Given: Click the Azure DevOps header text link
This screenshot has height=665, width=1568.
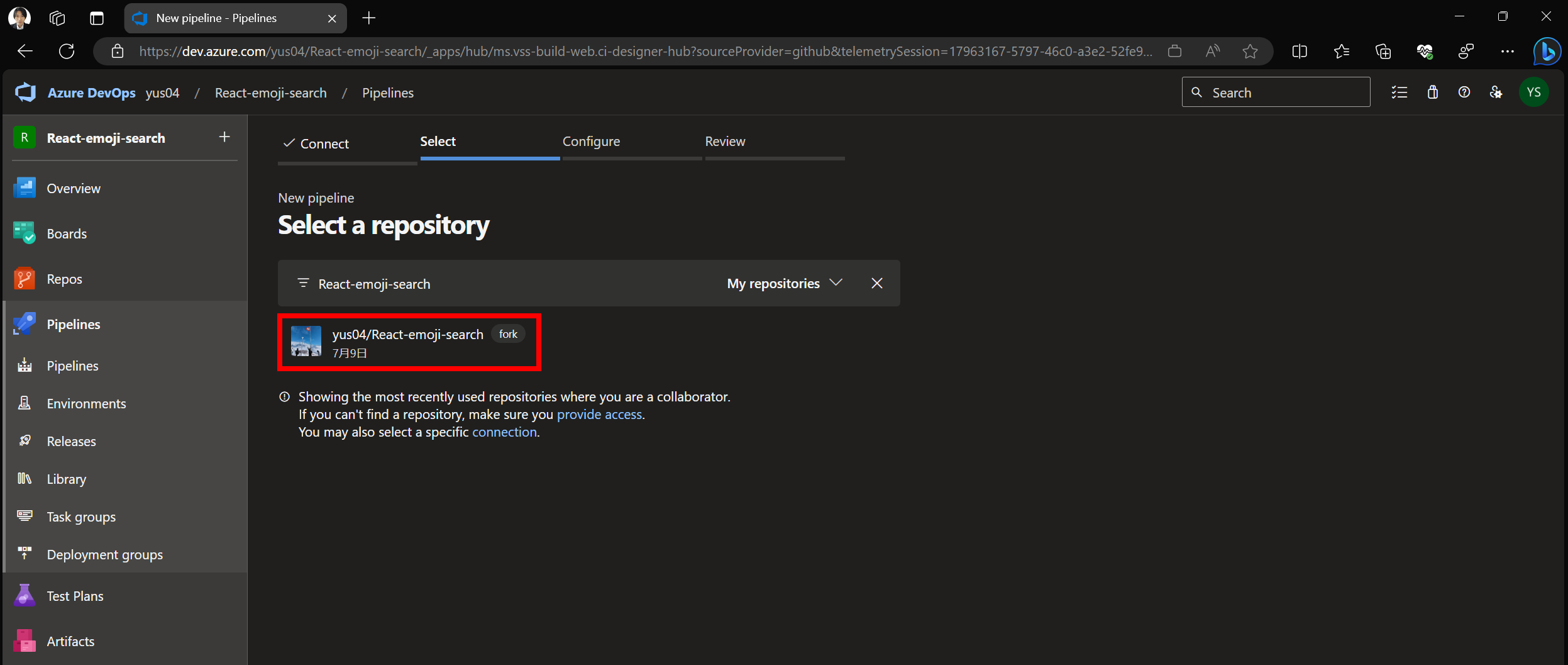Looking at the screenshot, I should [x=92, y=93].
